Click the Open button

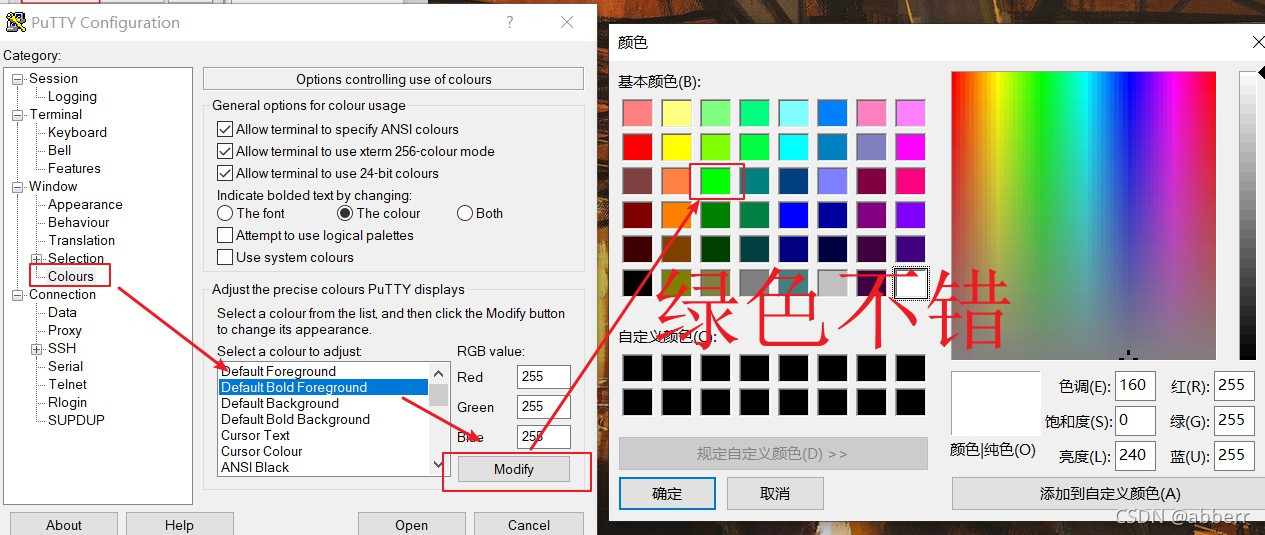pos(411,525)
